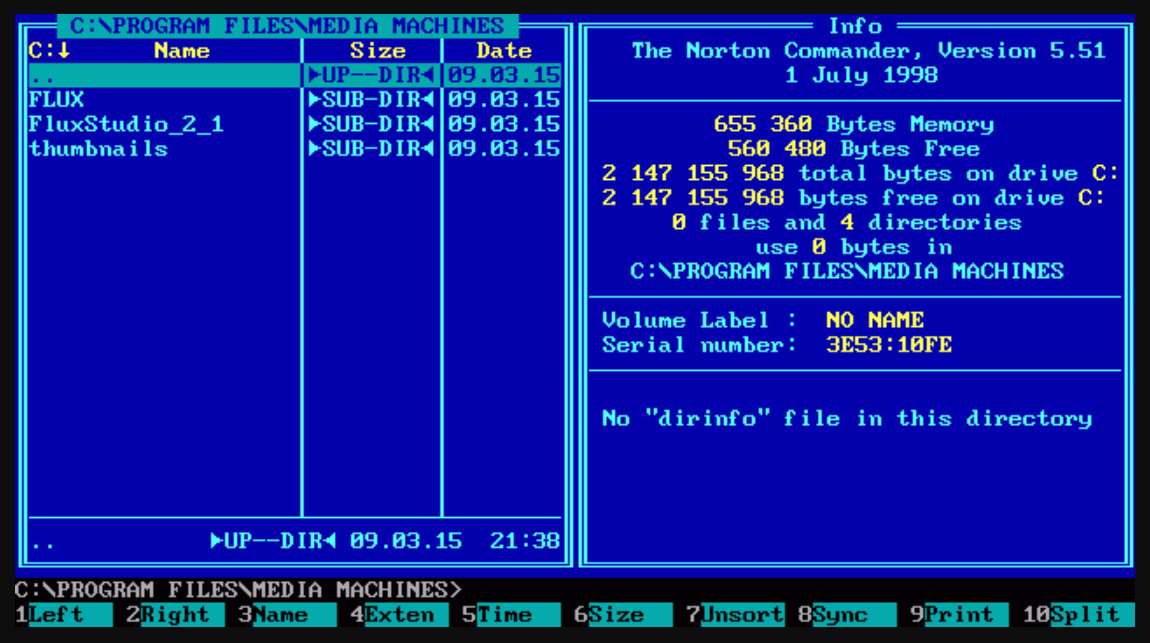Click the 1 Left function key
Viewport: 1150px width, 643px height.
[64, 614]
